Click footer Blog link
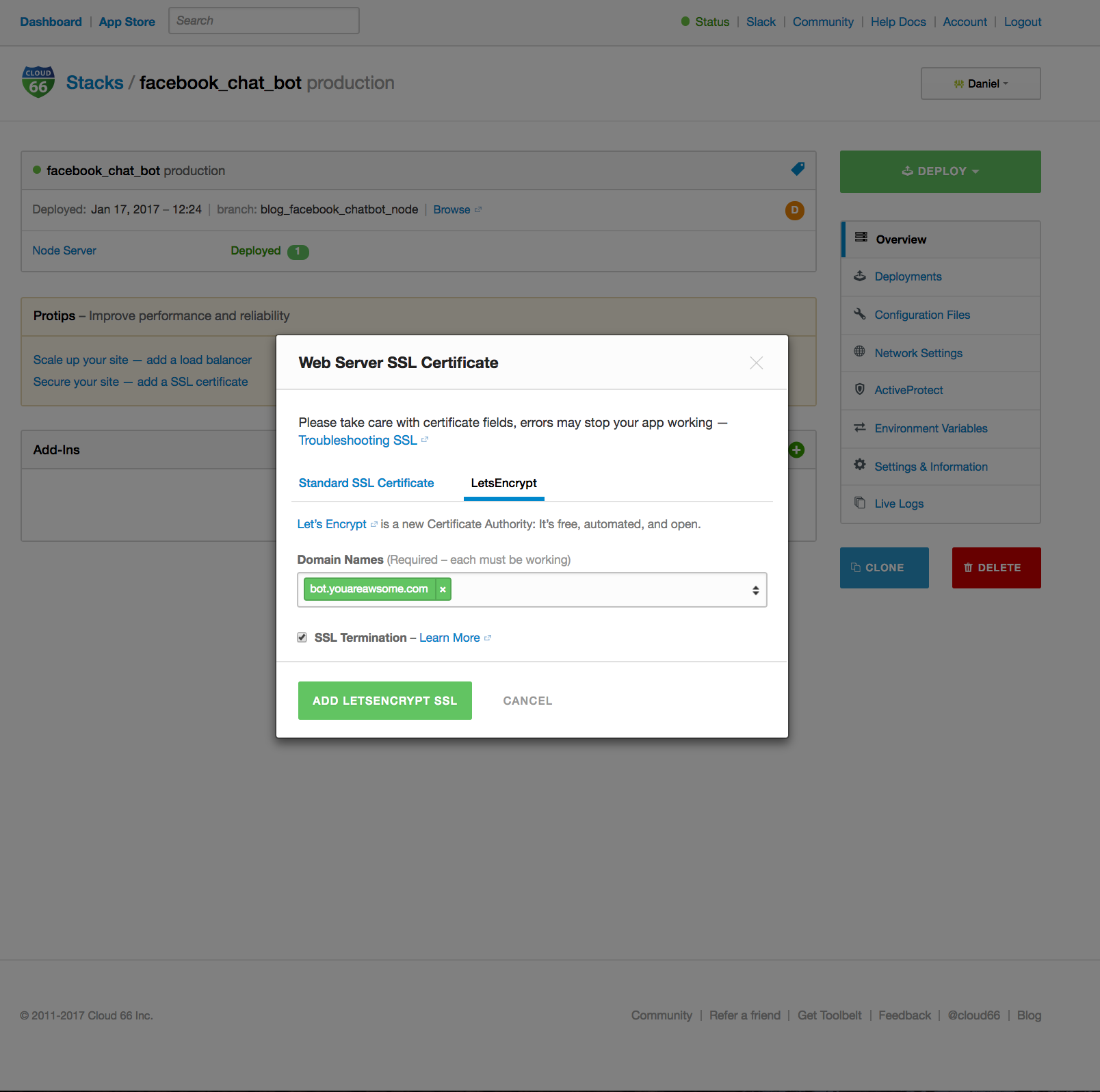The image size is (1100, 1092). (1029, 1015)
